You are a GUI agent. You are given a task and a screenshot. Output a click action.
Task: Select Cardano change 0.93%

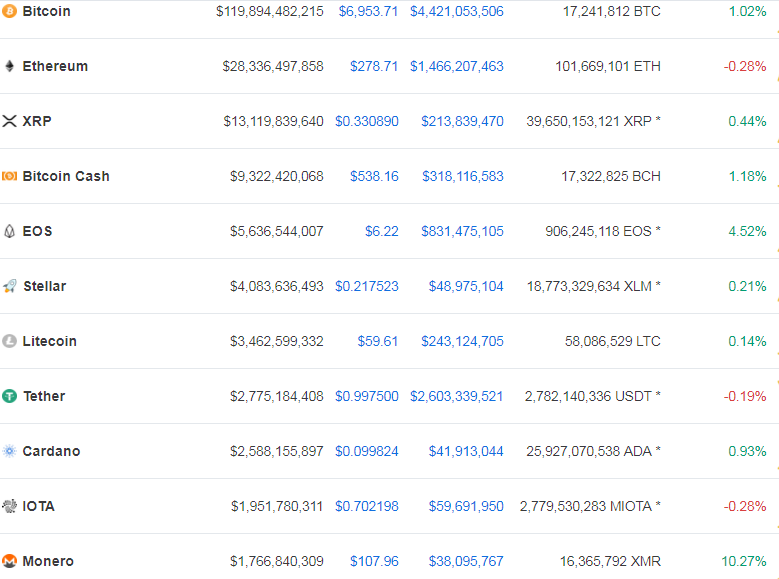pyautogui.click(x=747, y=451)
